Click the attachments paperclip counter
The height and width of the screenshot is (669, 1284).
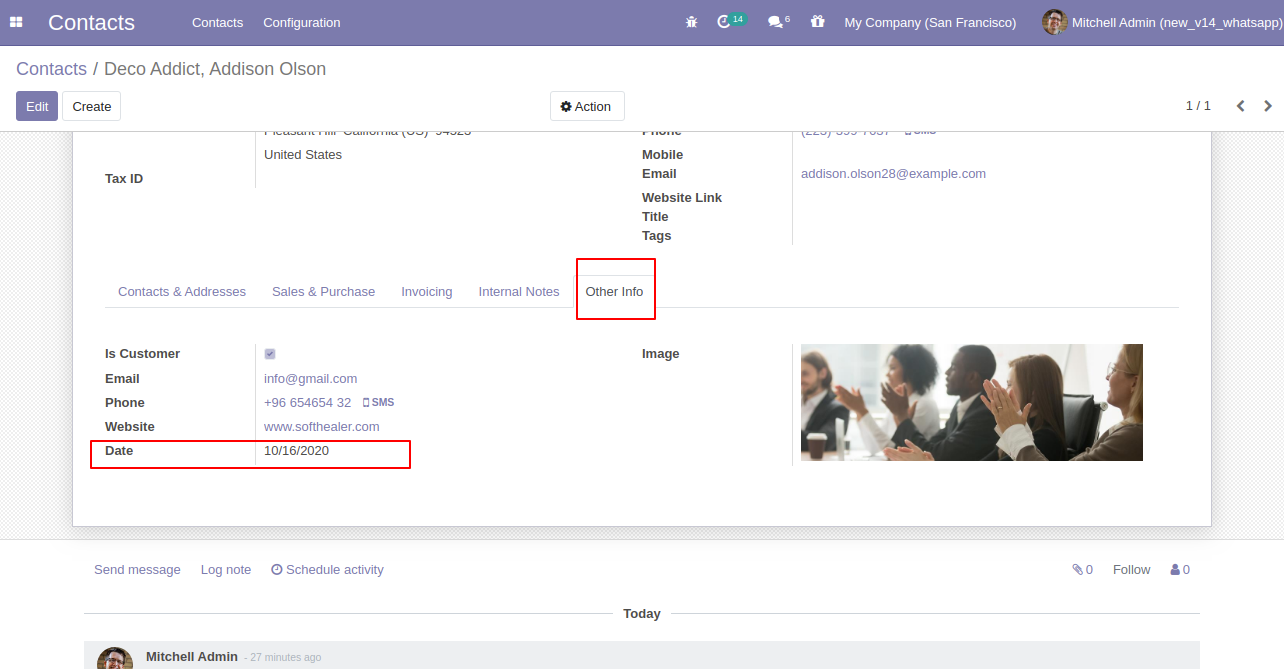pos(1082,570)
